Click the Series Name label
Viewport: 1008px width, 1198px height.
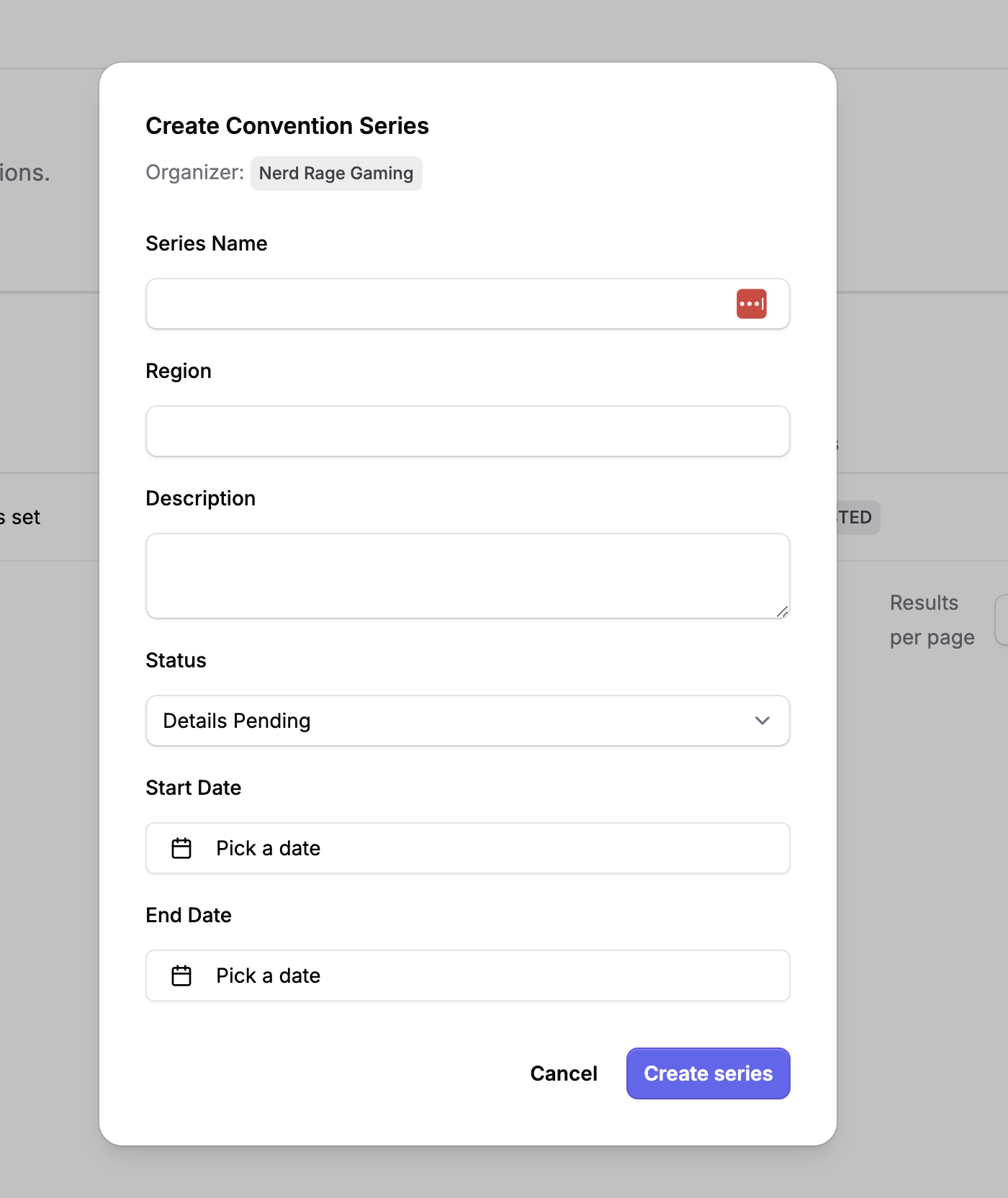click(x=207, y=243)
